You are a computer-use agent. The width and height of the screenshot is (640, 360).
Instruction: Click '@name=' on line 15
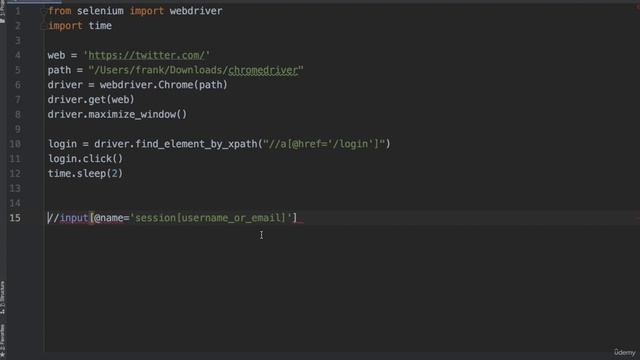click(x=112, y=218)
